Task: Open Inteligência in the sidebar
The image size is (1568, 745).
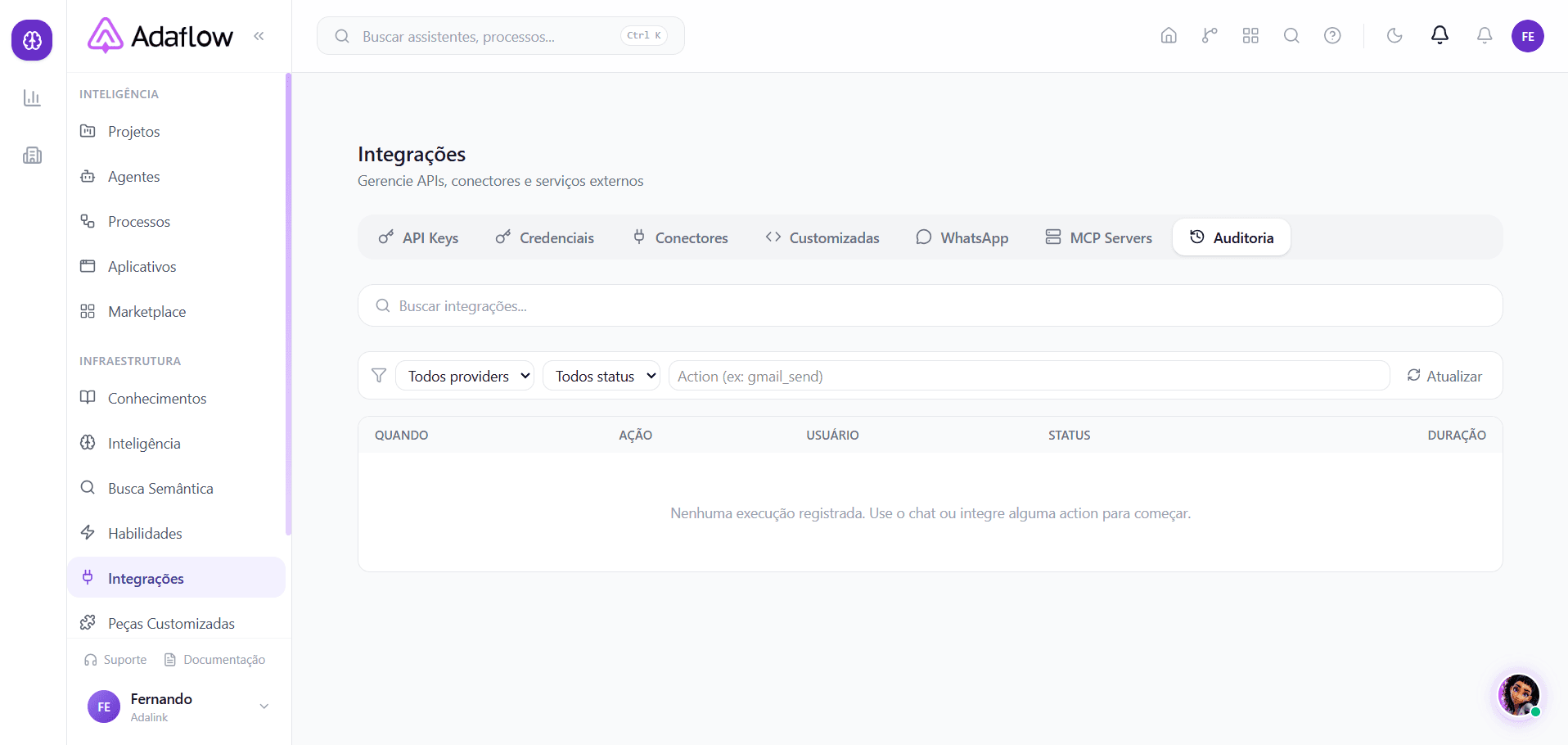Action: click(x=176, y=444)
